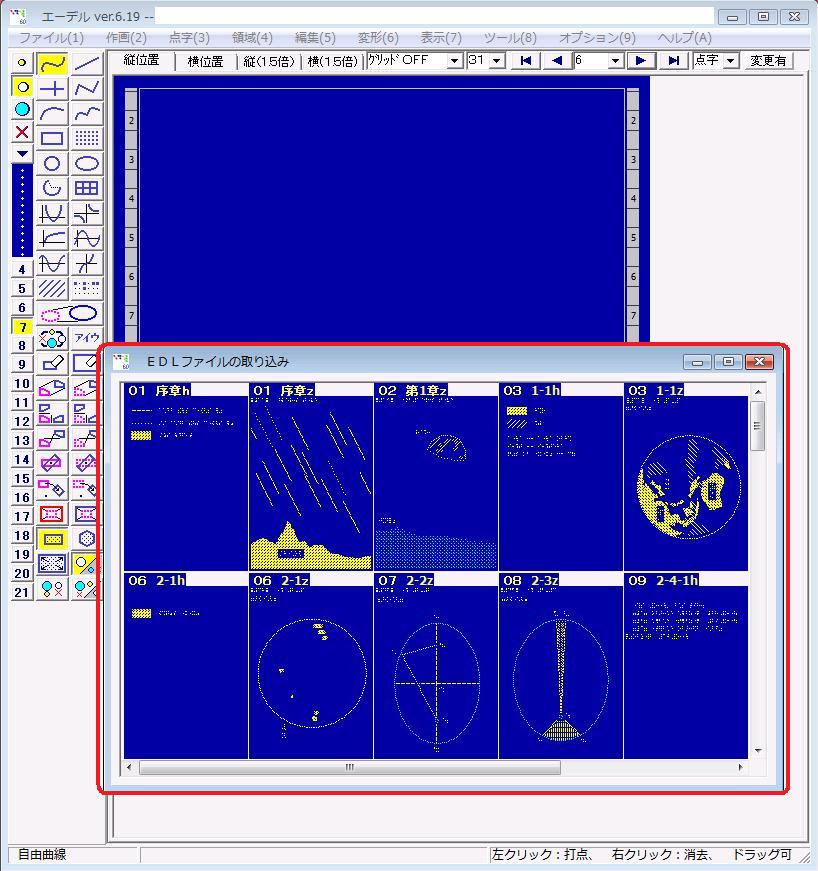Click the 変更有 button

(x=767, y=61)
